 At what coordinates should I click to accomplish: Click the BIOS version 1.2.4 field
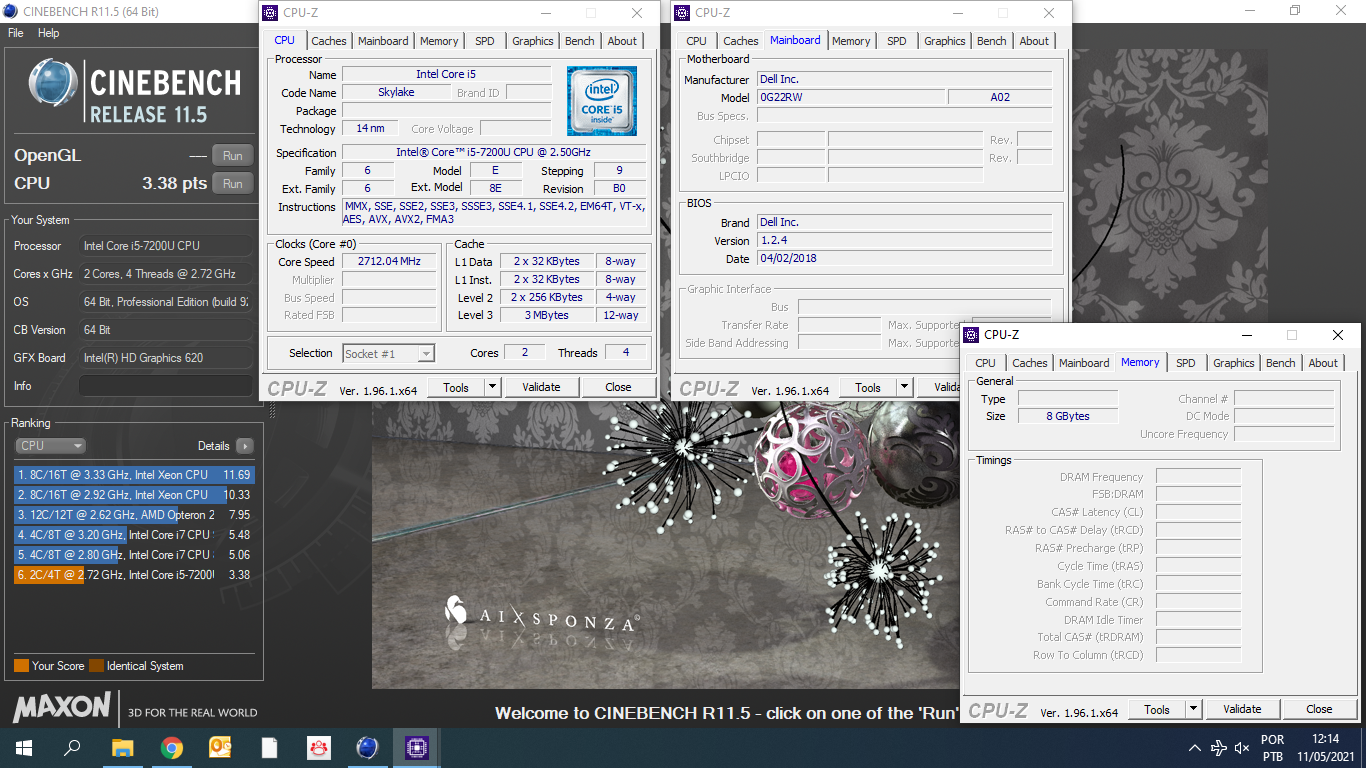coord(904,241)
